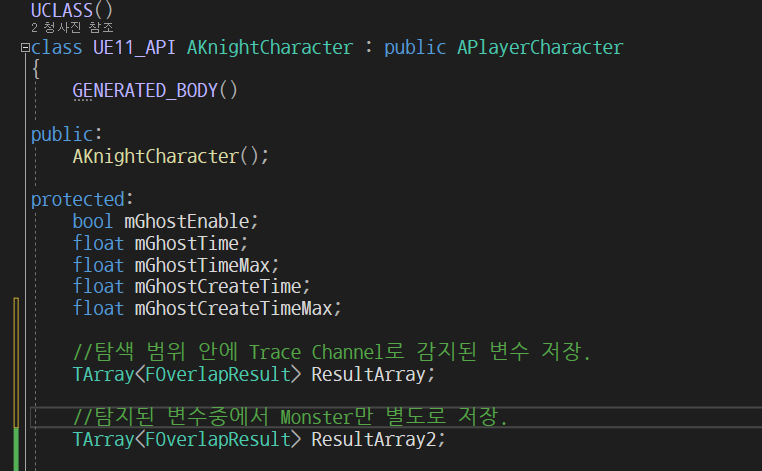Click the public keyword before APlayerCharacter
This screenshot has height=471, width=762.
(415, 48)
